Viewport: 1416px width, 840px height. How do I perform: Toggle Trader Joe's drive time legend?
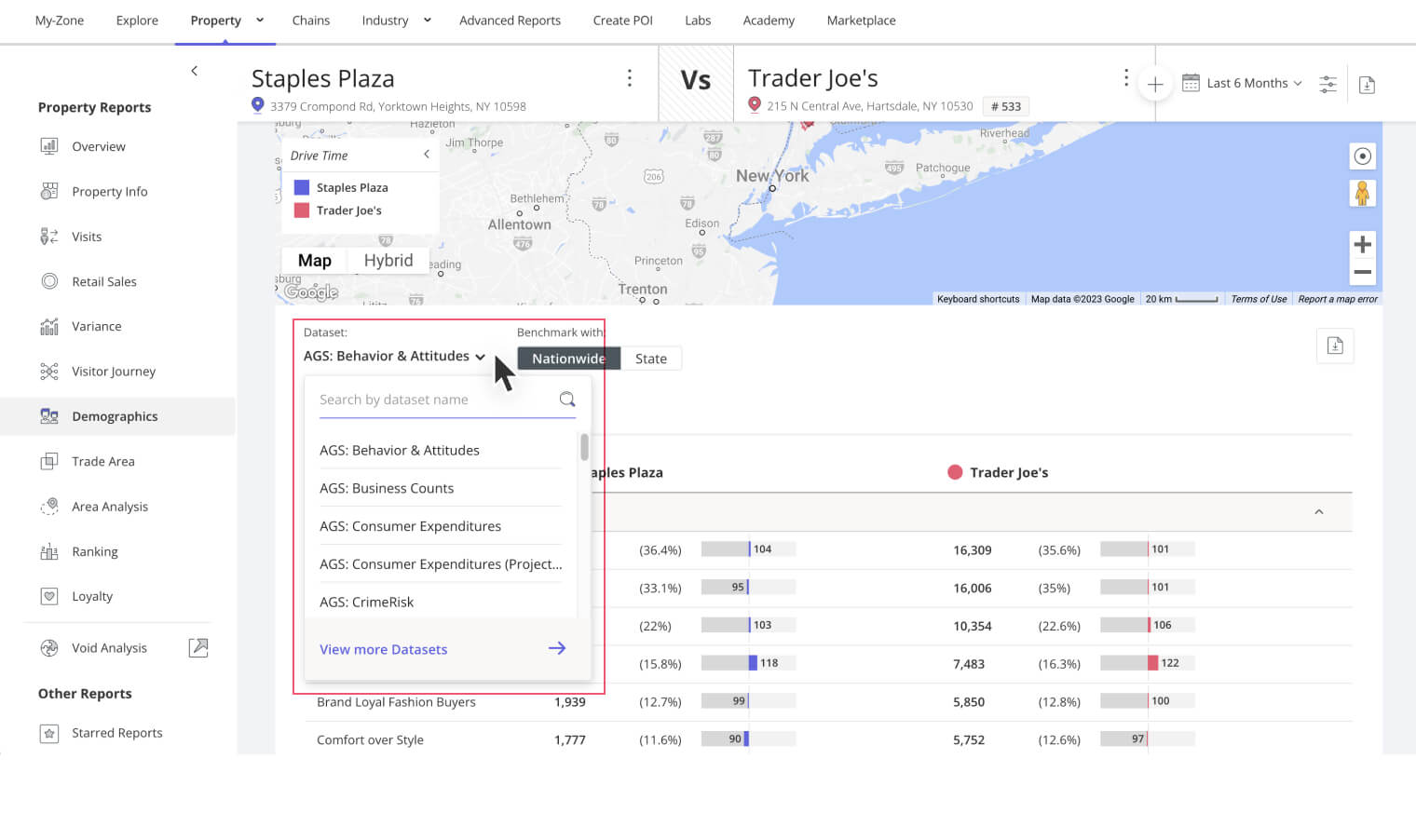(338, 210)
